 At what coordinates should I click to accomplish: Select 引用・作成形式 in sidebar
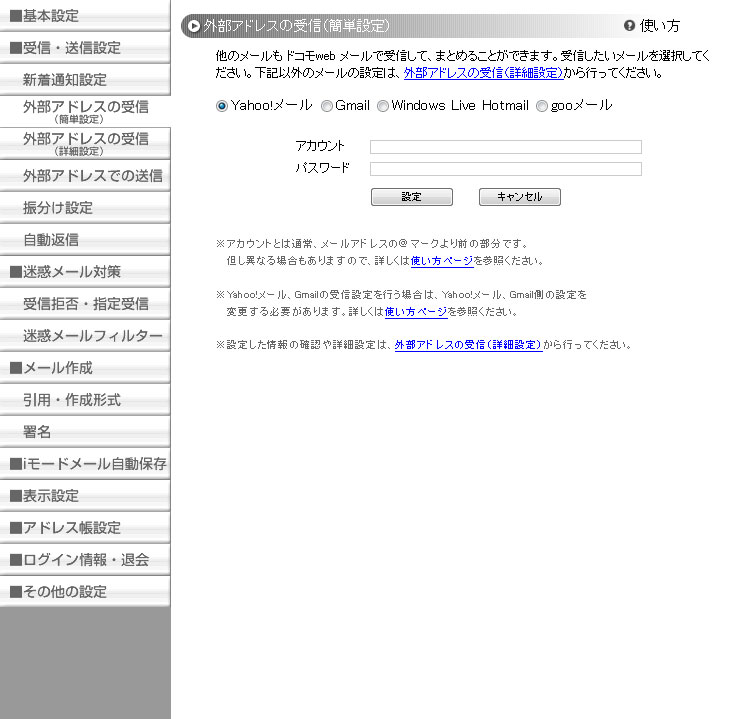85,400
